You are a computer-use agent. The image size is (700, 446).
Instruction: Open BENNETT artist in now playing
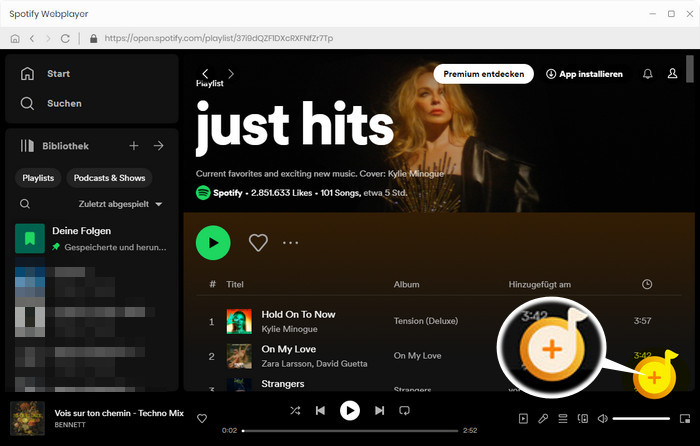pos(70,425)
